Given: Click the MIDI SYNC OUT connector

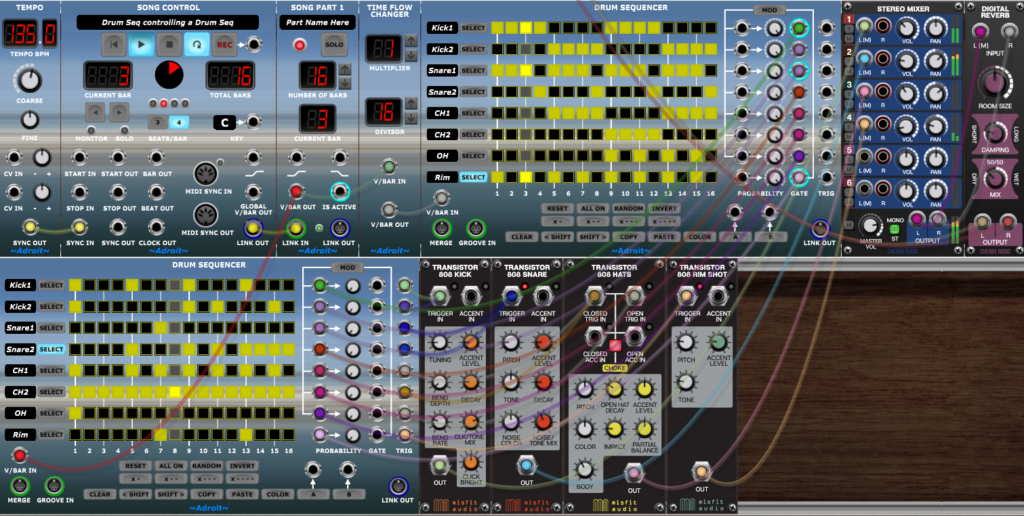Looking at the screenshot, I should pos(206,216).
